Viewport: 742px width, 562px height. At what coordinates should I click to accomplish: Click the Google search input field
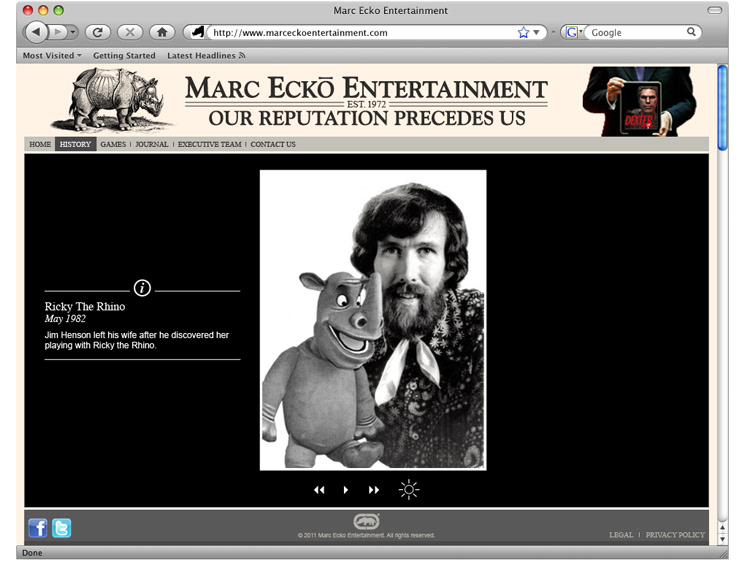(x=636, y=32)
